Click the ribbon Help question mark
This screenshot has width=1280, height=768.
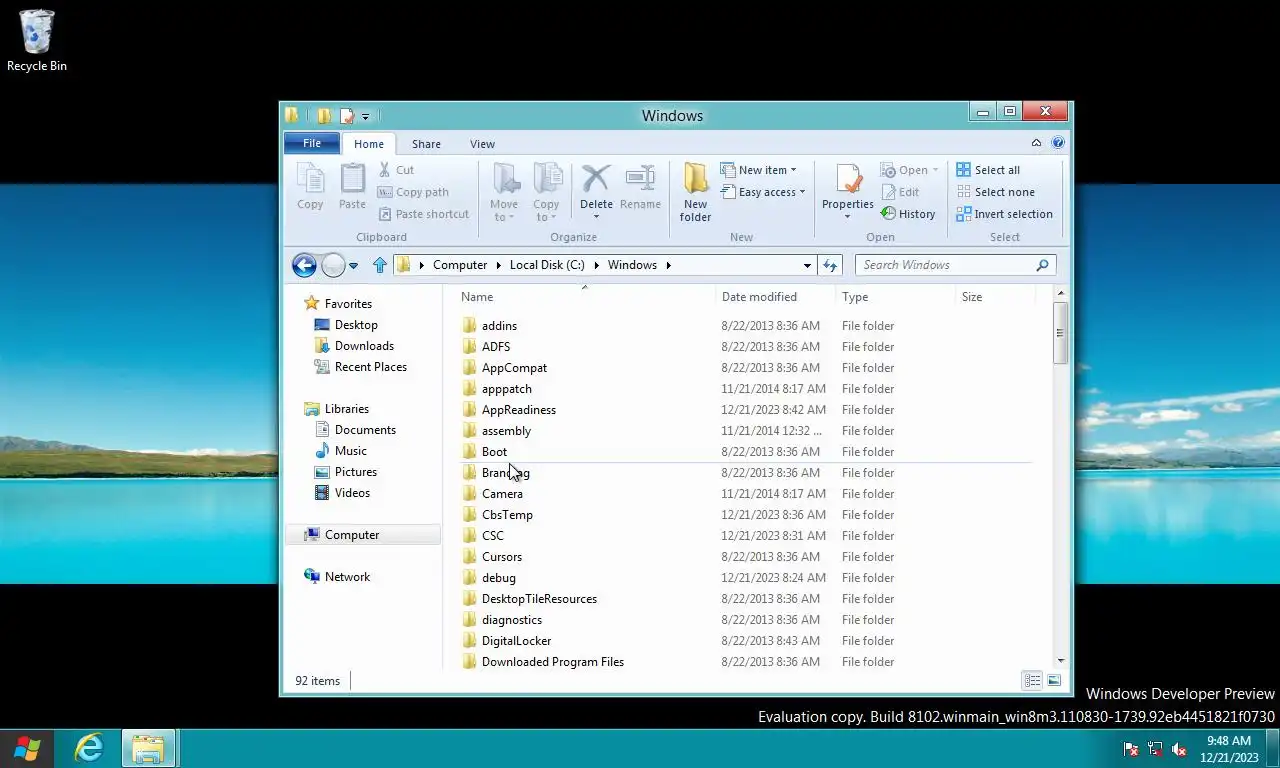[1058, 143]
